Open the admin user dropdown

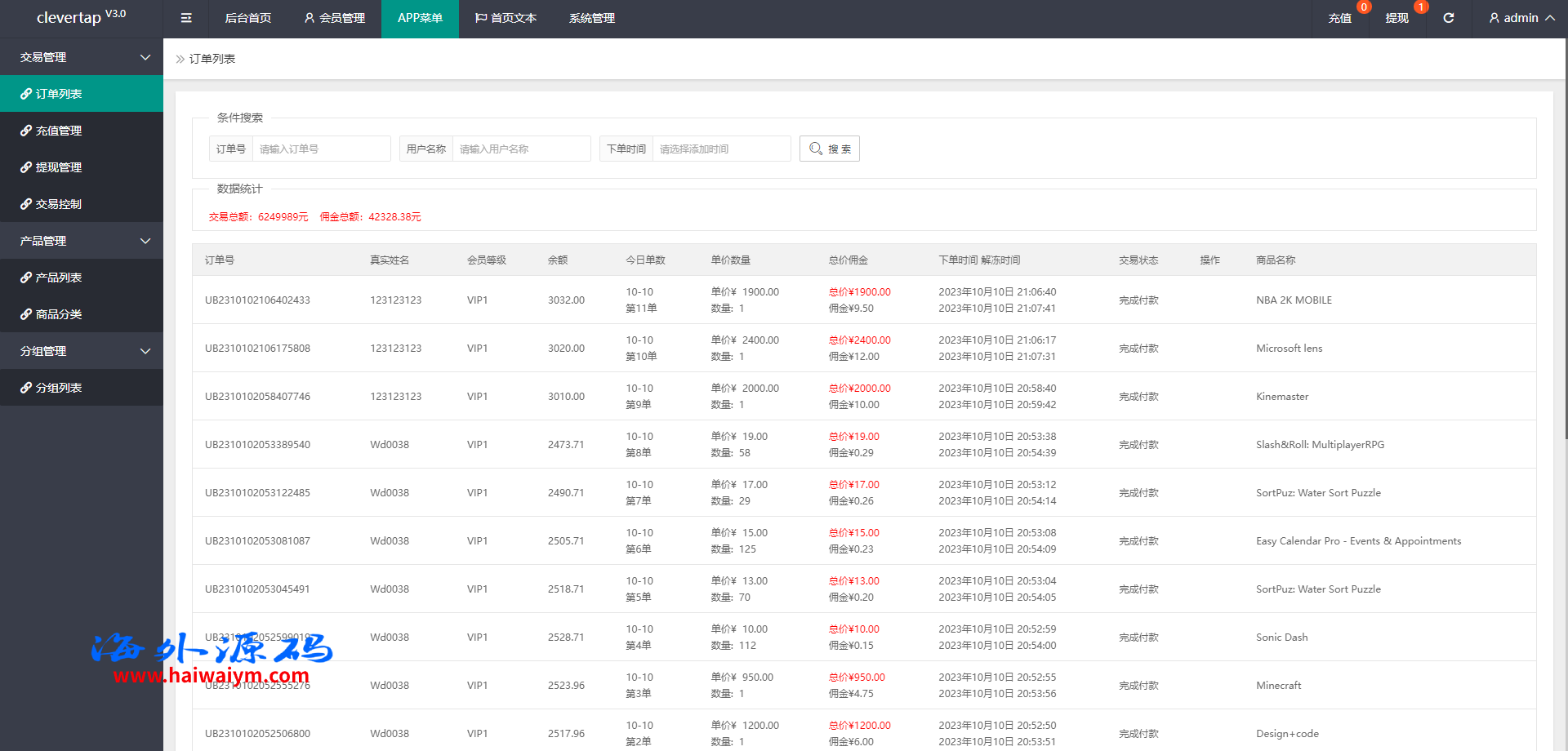tap(1521, 18)
